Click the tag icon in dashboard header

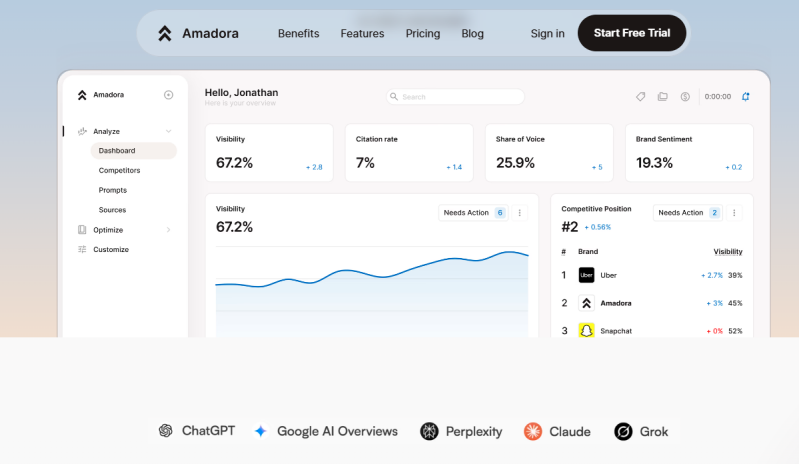[641, 97]
